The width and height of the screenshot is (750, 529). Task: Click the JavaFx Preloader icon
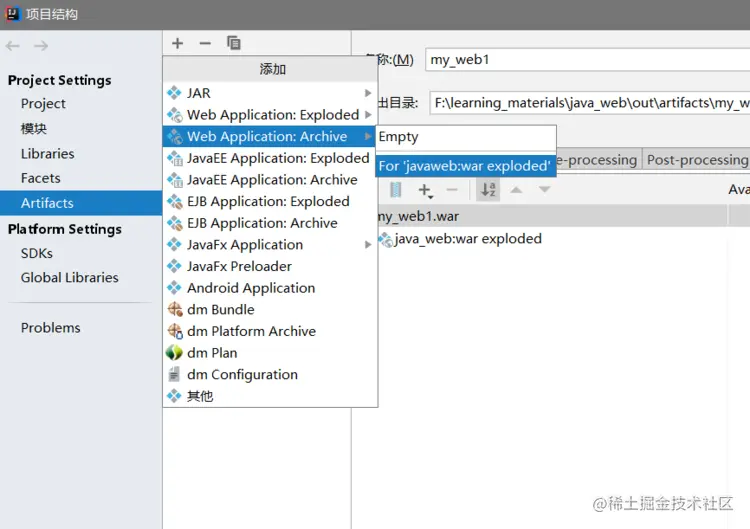click(x=174, y=266)
